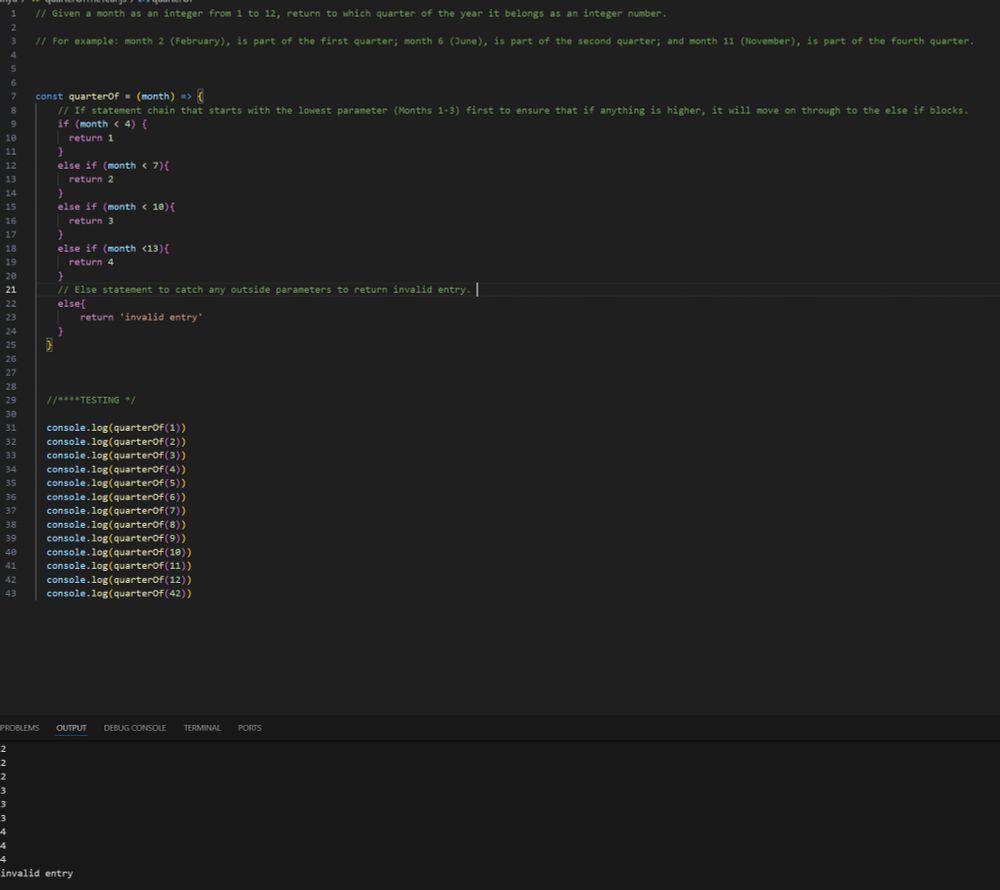This screenshot has height=890, width=1000.
Task: Open the DEBUG CONSOLE tab
Action: click(x=135, y=727)
